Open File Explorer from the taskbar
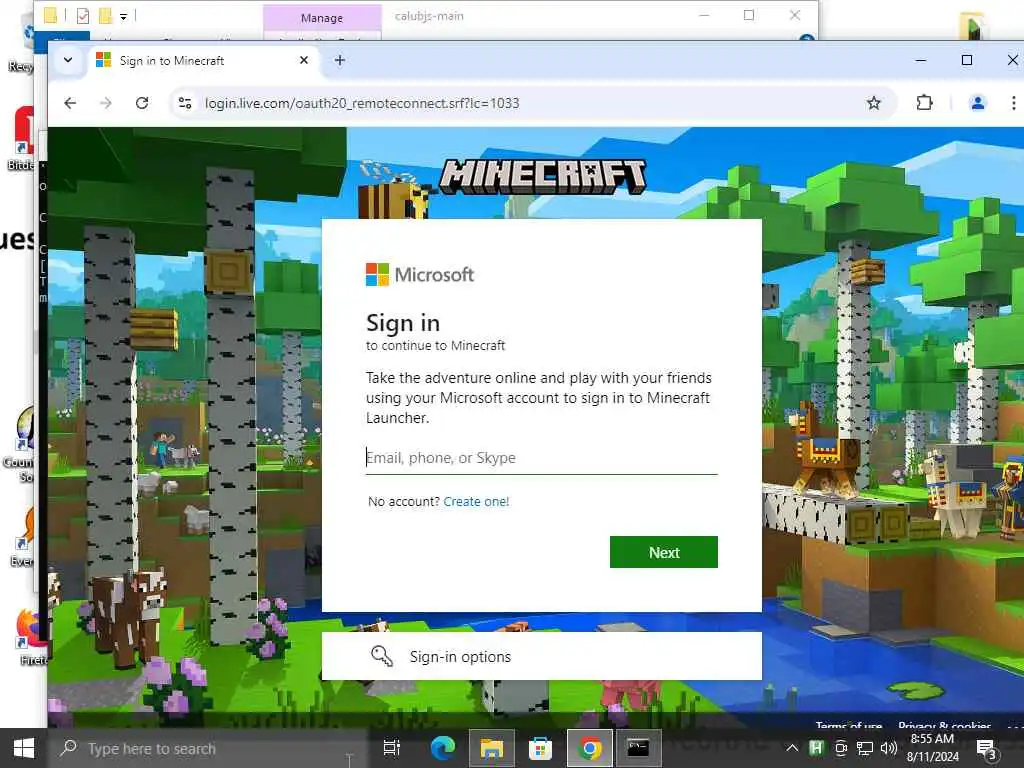The image size is (1024, 768). pos(491,748)
